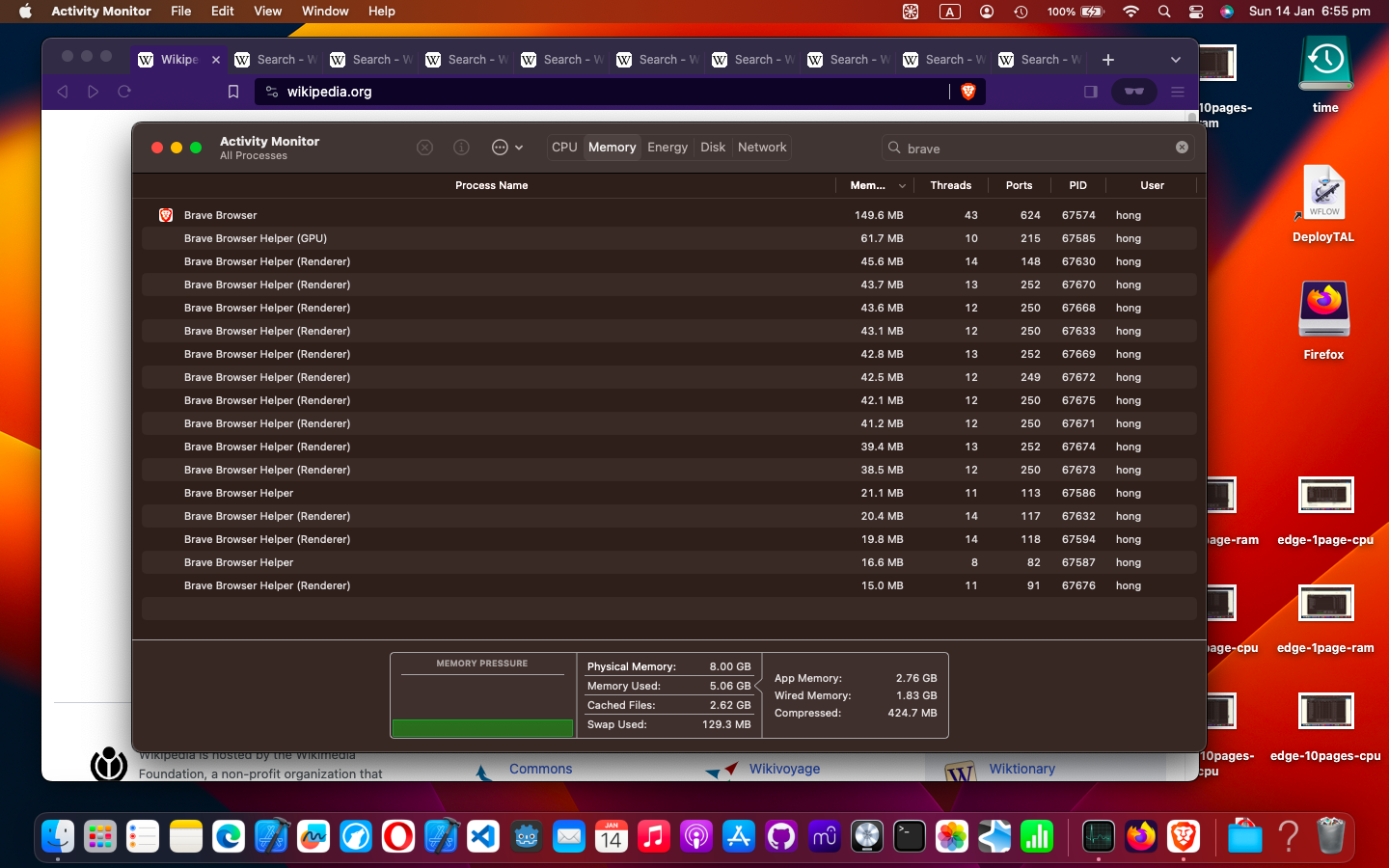Reload the page in Brave
1389x868 pixels.
(124, 92)
